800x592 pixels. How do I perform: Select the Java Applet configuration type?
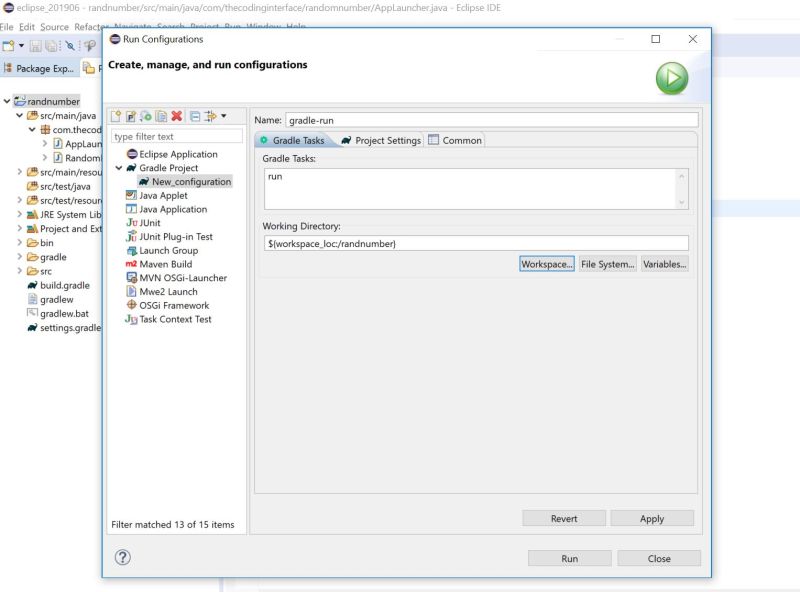click(x=163, y=196)
